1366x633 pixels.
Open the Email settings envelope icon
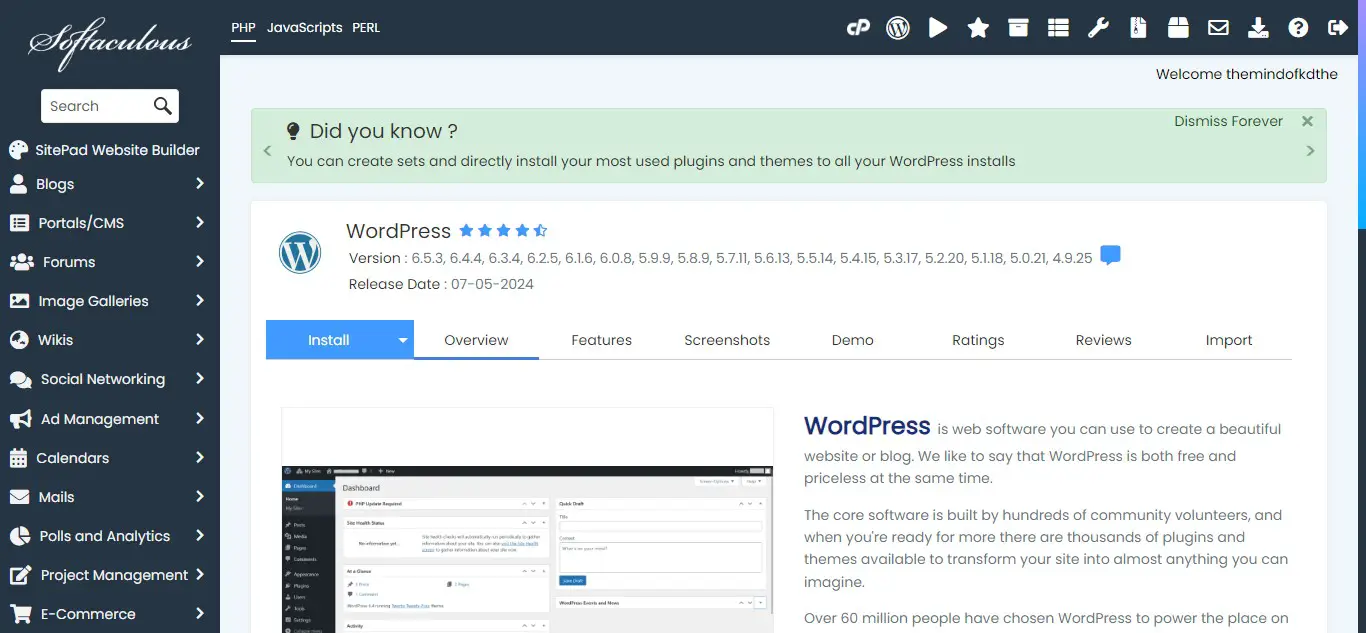click(x=1218, y=28)
